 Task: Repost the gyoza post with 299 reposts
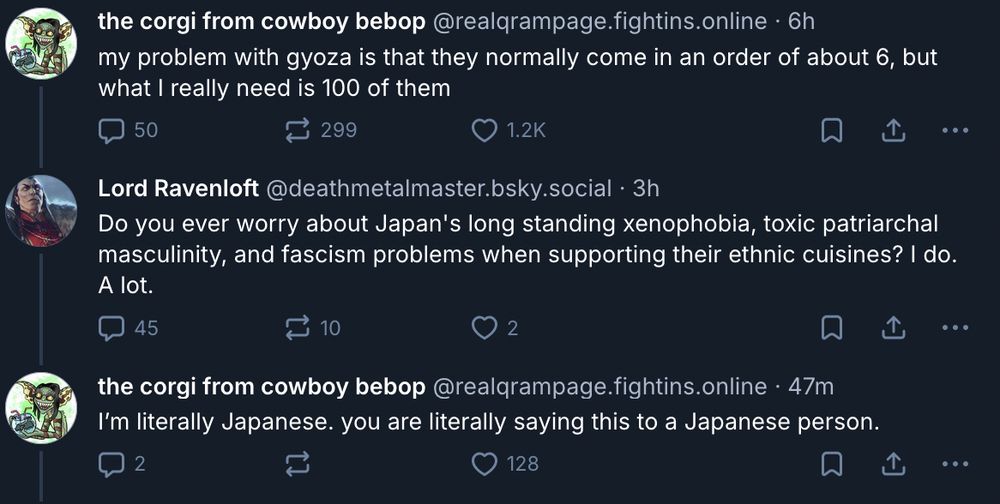point(298,130)
